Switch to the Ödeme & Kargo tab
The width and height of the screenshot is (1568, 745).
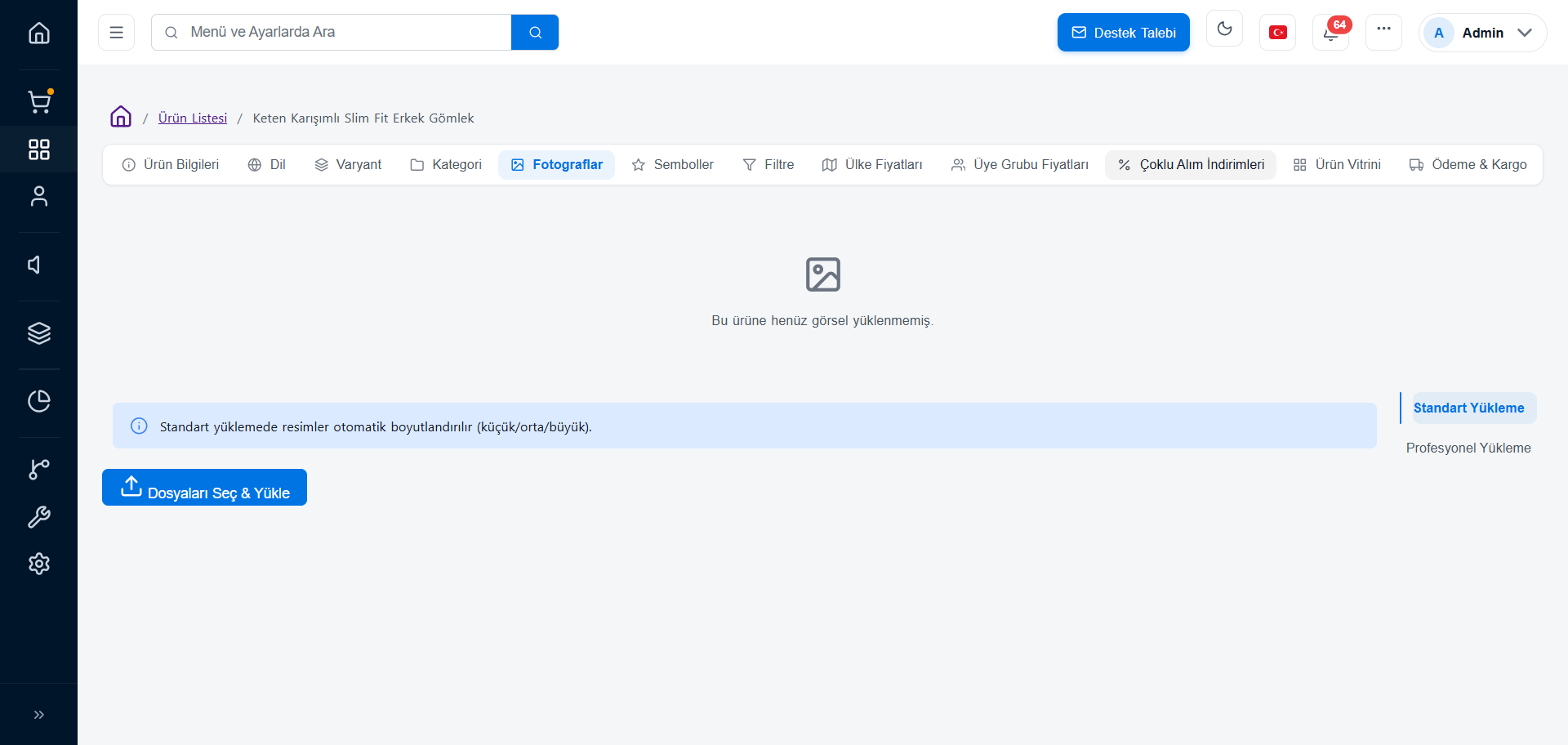click(1468, 165)
